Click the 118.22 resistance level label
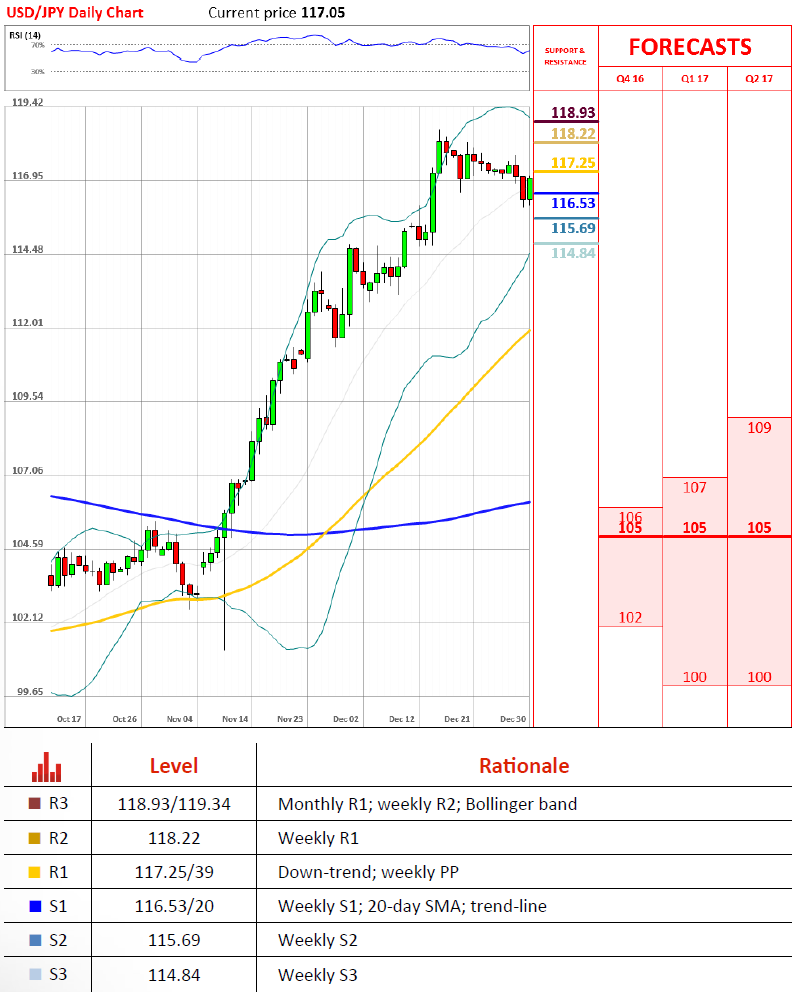 coord(573,133)
